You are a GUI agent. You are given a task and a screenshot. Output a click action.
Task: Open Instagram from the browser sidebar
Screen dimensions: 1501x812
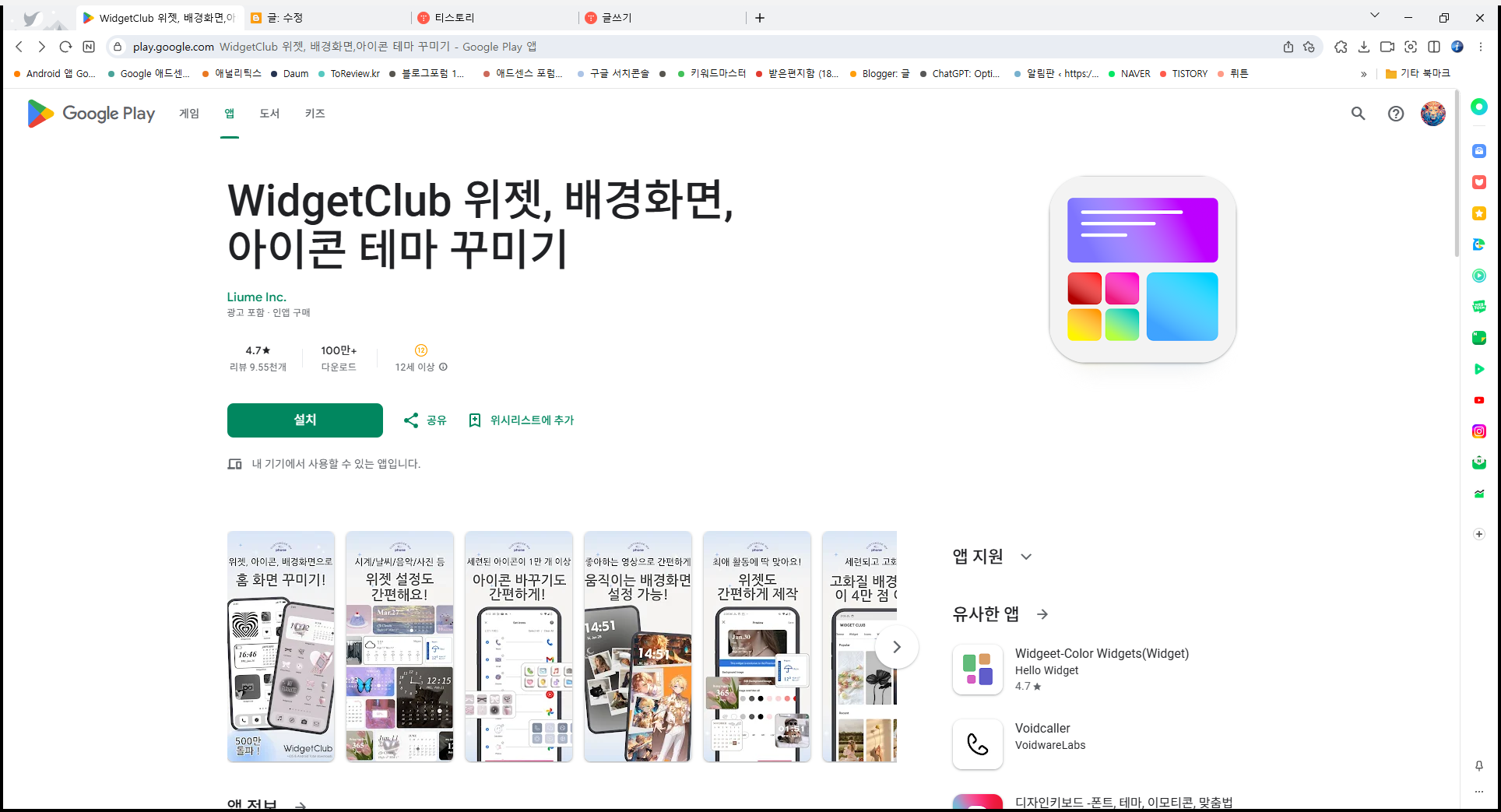[1478, 431]
